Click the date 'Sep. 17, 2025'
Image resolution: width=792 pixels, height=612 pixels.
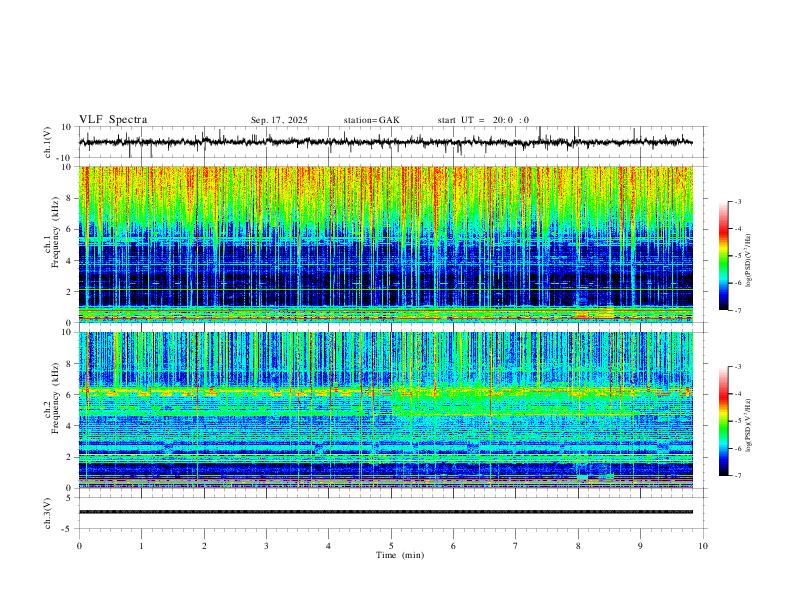click(279, 120)
